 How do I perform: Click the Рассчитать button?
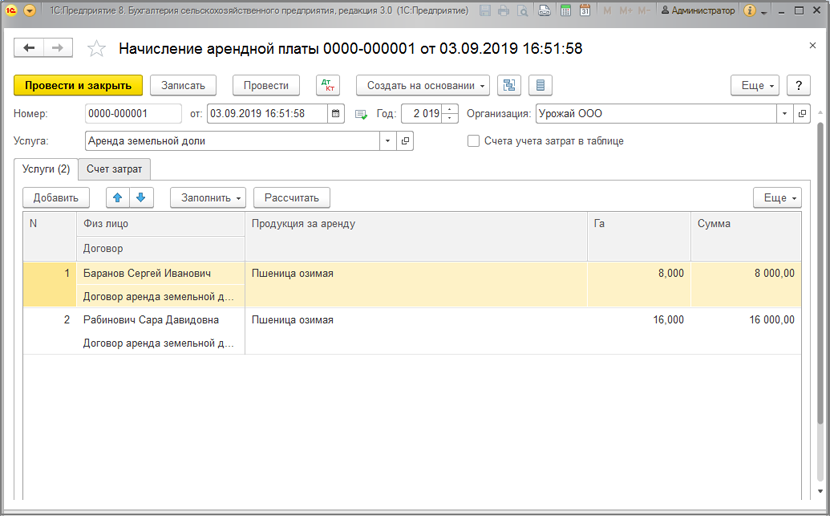(292, 198)
